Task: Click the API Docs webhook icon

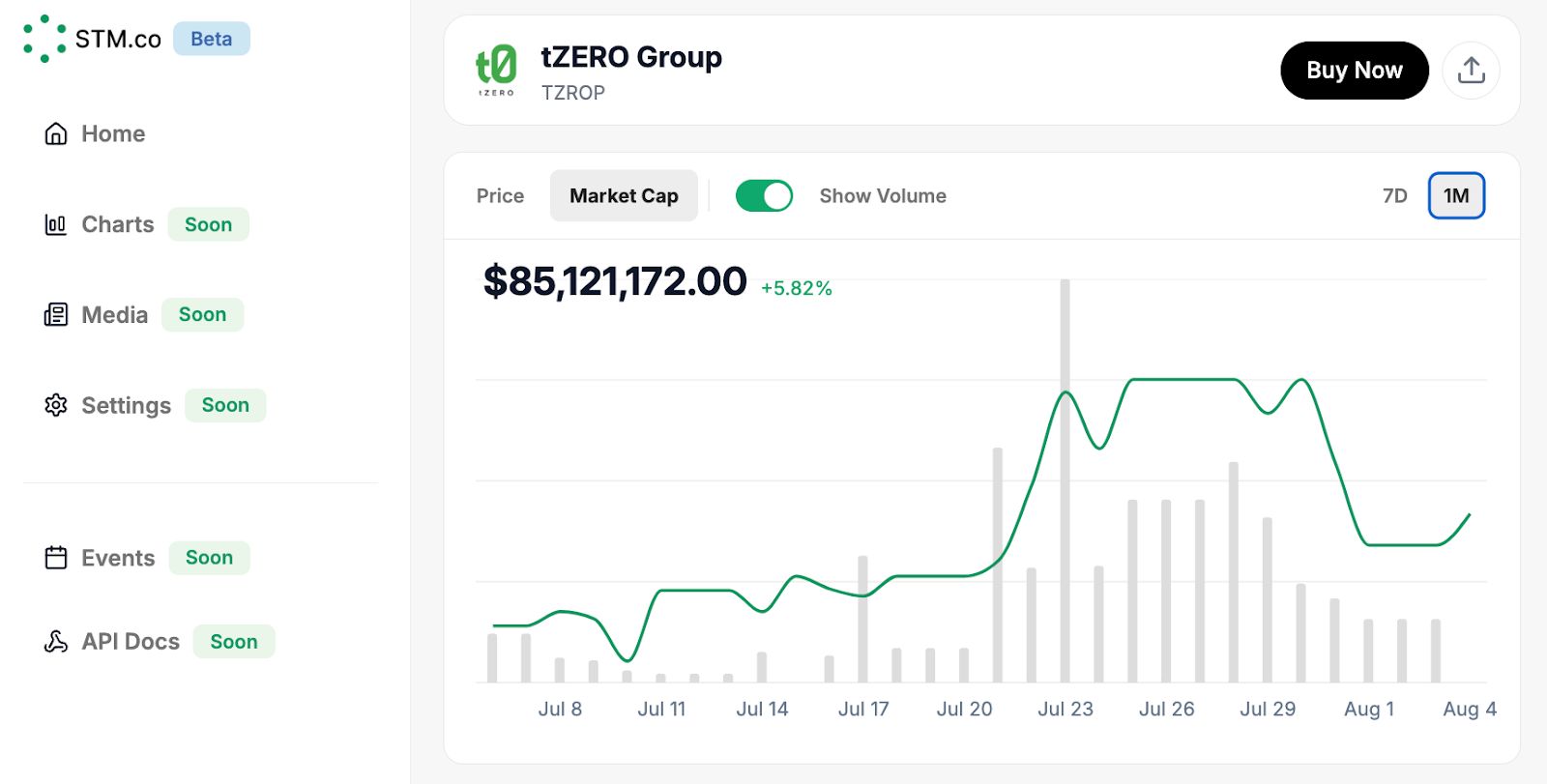Action: coord(56,641)
